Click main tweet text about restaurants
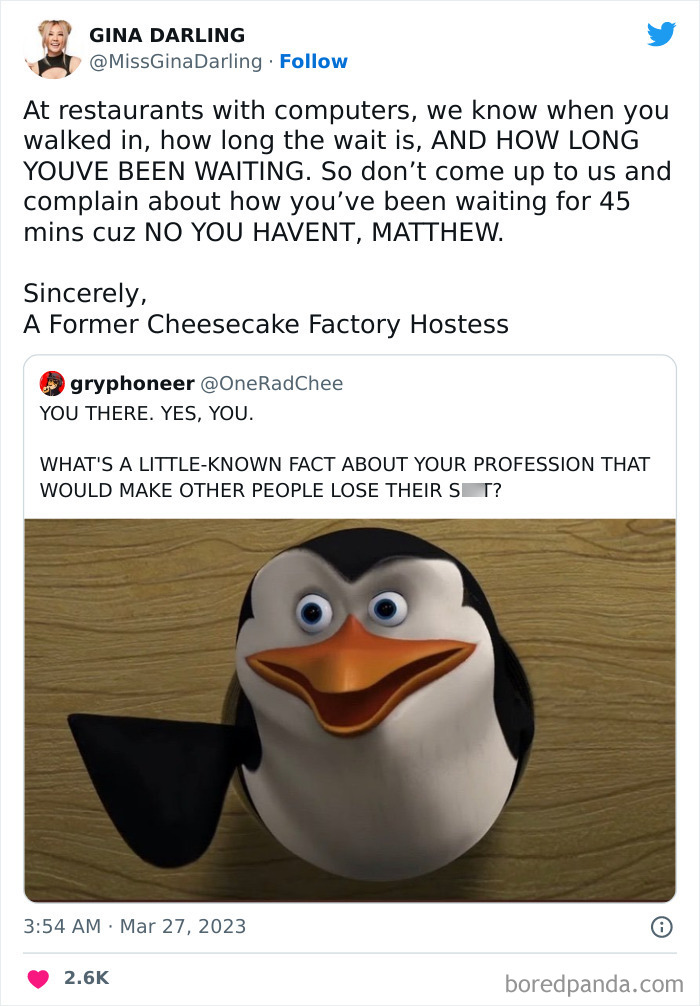The width and height of the screenshot is (700, 1006). [347, 171]
